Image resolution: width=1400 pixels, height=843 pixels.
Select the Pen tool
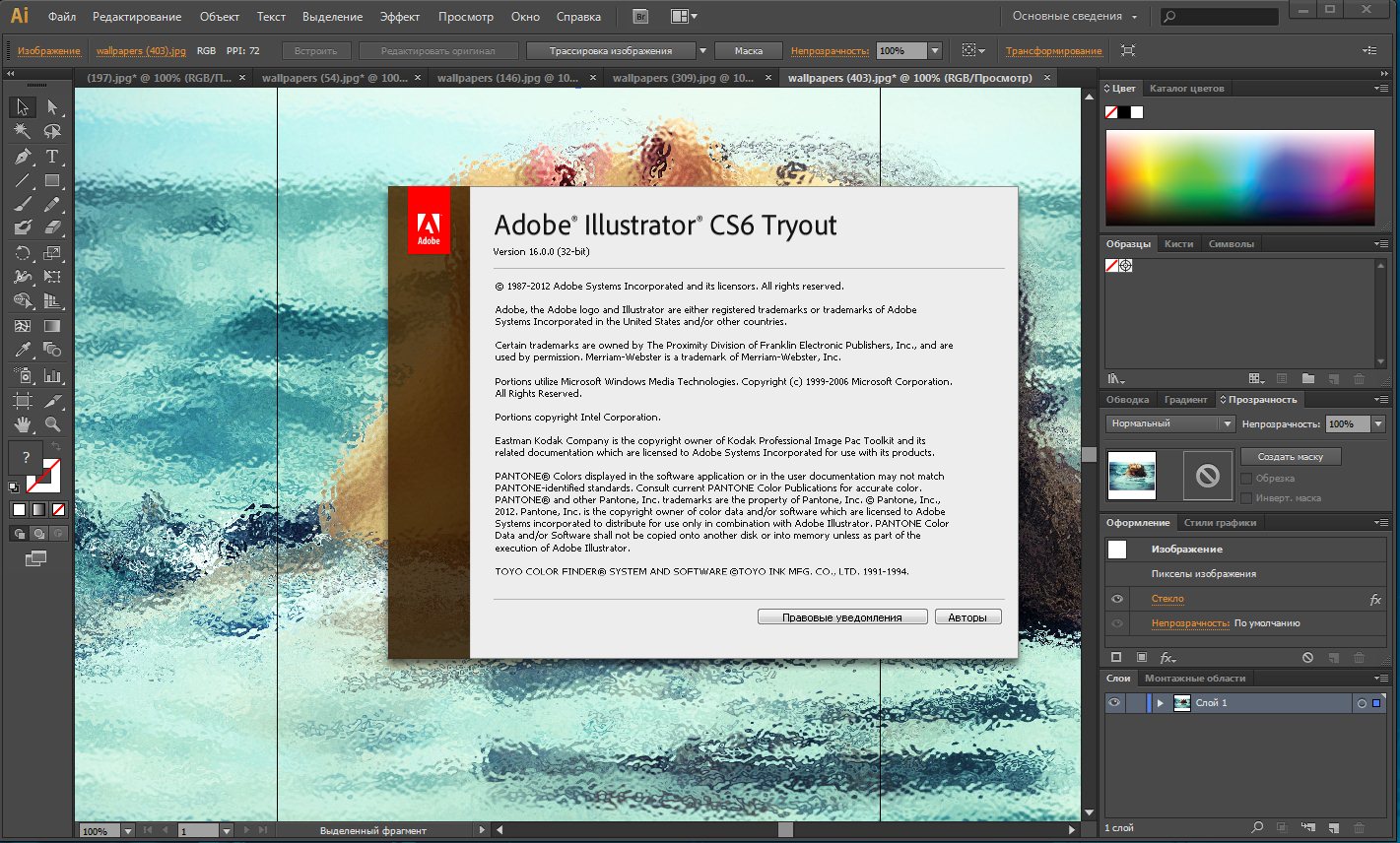(x=23, y=157)
